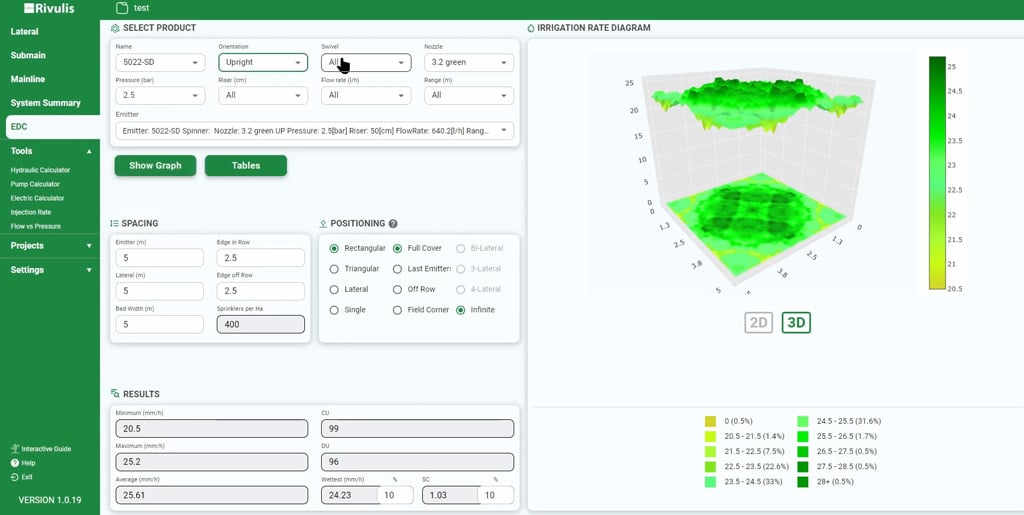Screen dimensions: 1024x515
Task: Click the Select Product header icon
Action: [x=116, y=28]
